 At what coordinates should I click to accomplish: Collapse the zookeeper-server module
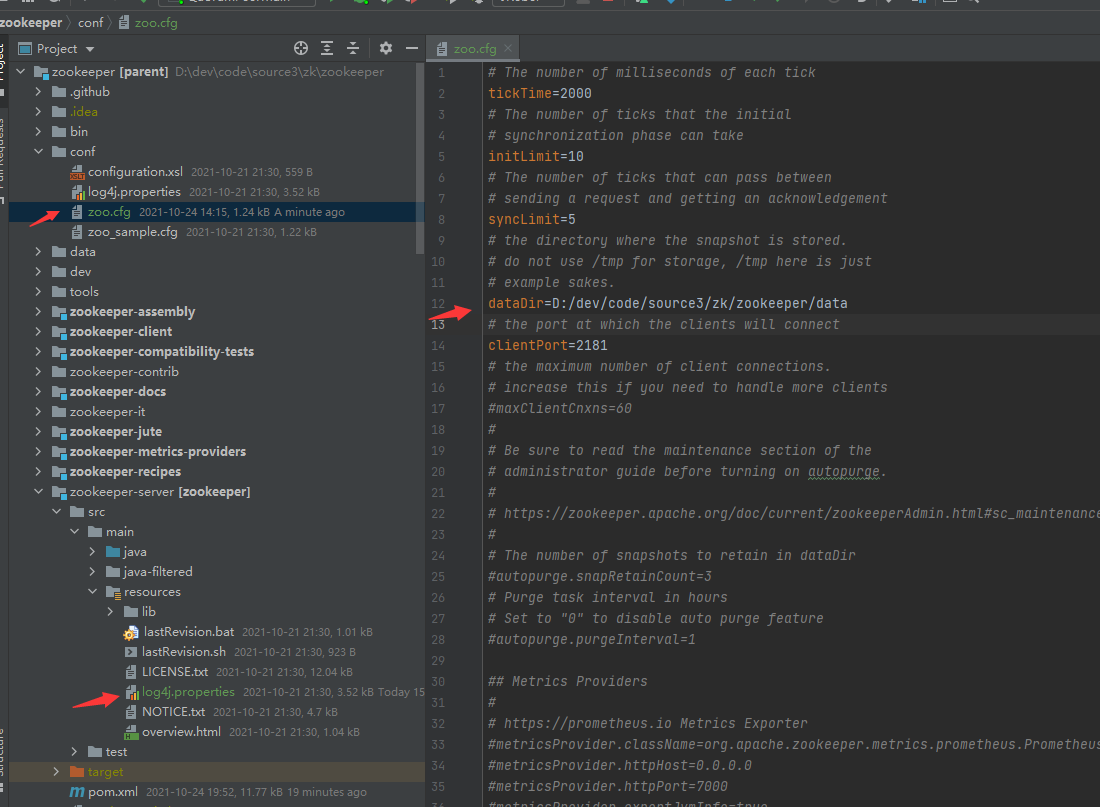pos(39,491)
